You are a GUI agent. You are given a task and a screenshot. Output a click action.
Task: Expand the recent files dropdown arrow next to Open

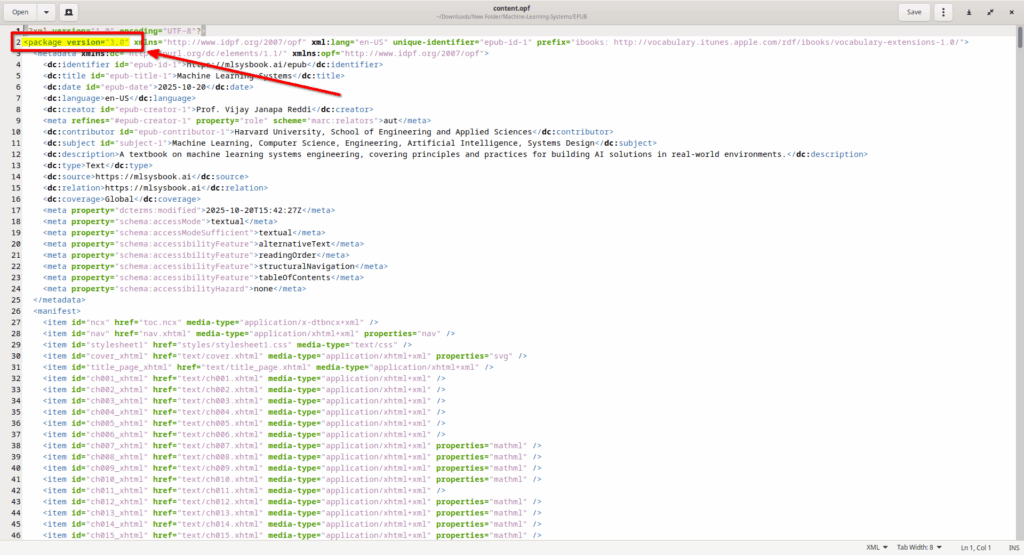point(46,12)
